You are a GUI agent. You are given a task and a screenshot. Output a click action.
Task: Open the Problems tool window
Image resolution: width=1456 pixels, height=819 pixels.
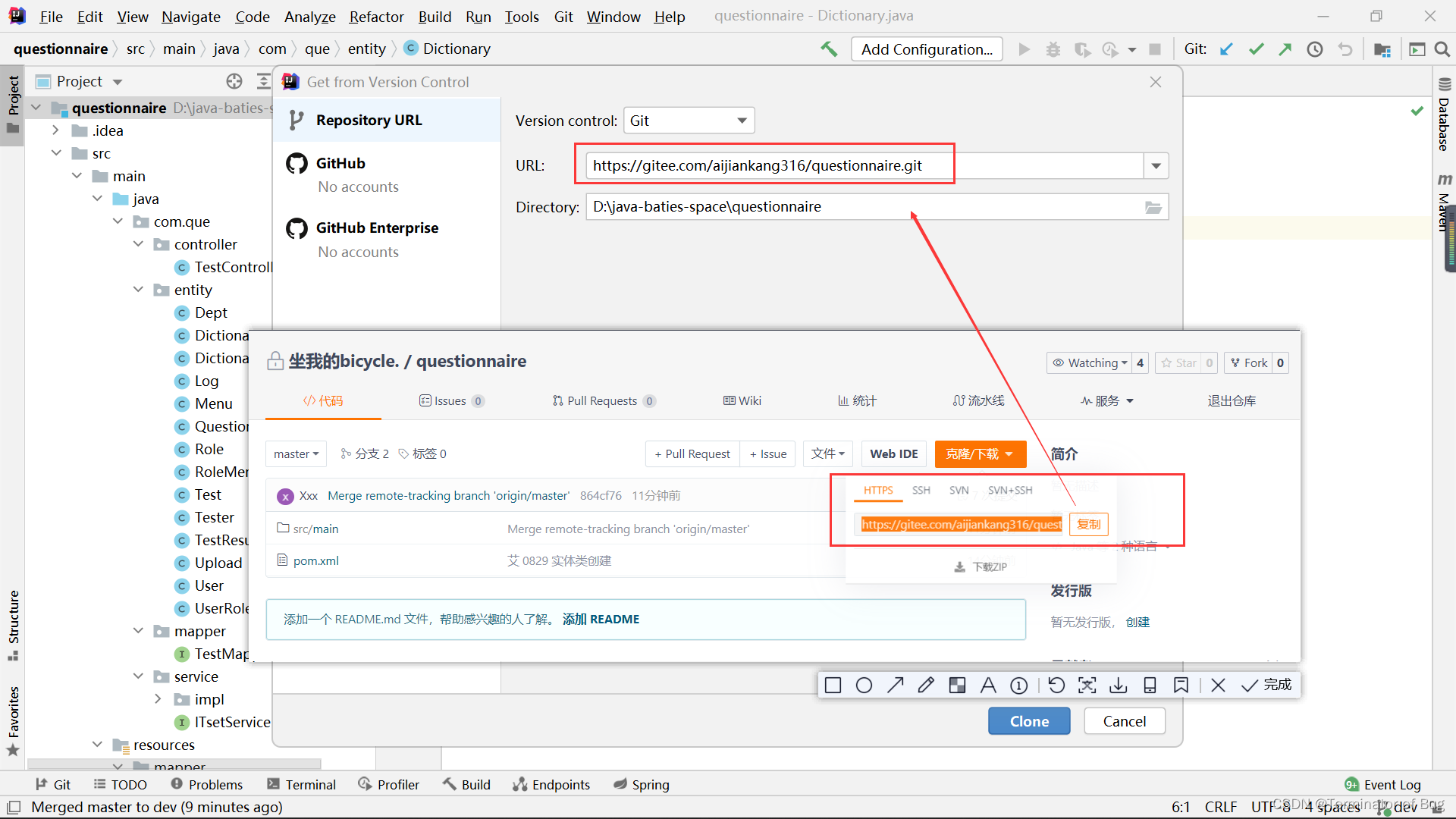[206, 785]
